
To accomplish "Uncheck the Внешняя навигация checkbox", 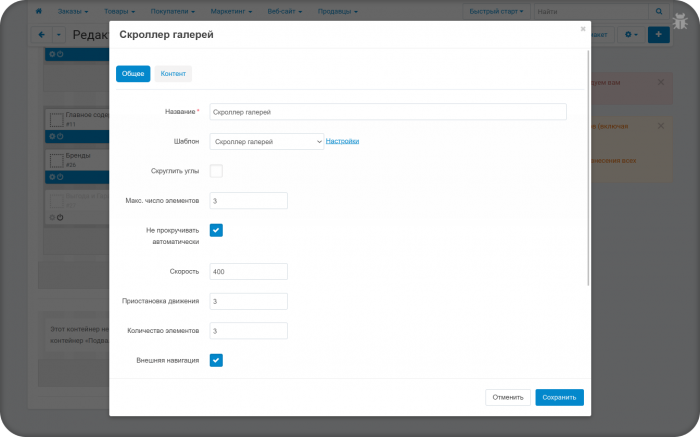I will click(x=216, y=360).
